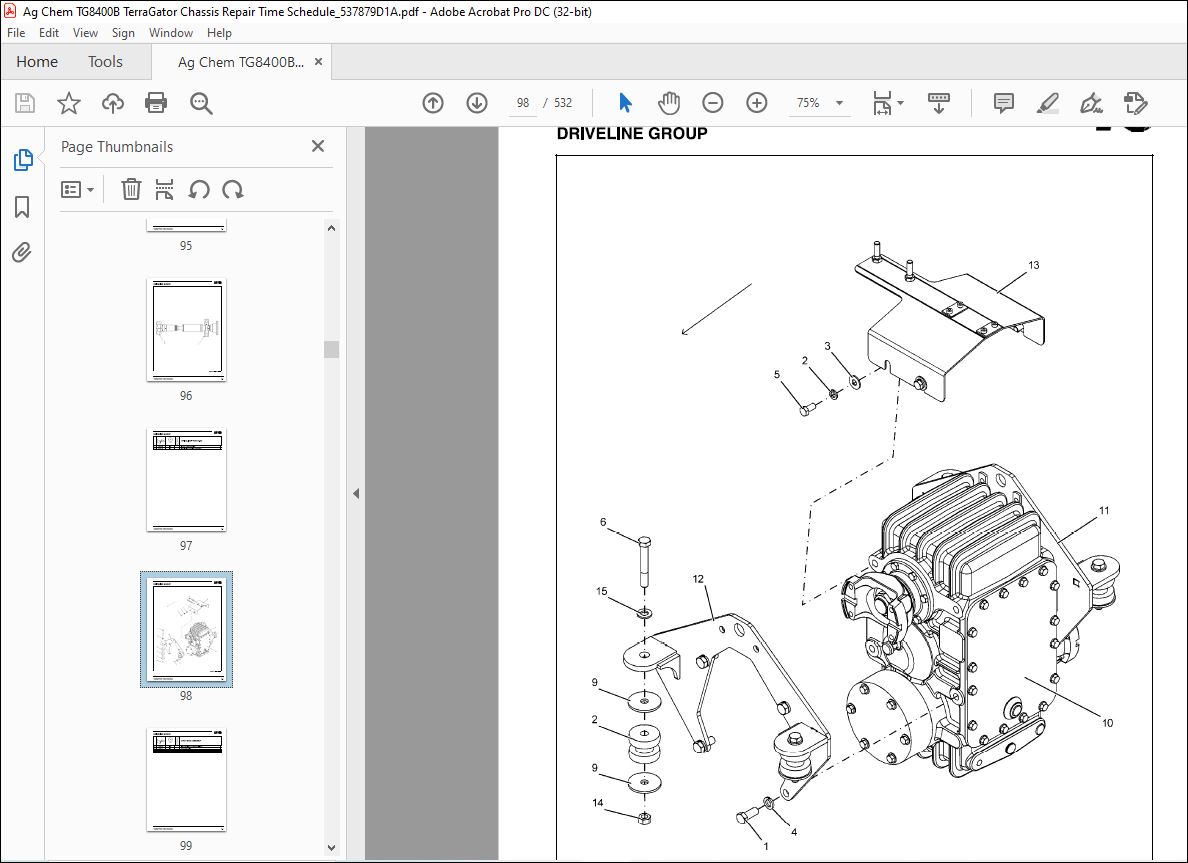Rotate page counterclockwise
The height and width of the screenshot is (863, 1188).
(x=199, y=189)
